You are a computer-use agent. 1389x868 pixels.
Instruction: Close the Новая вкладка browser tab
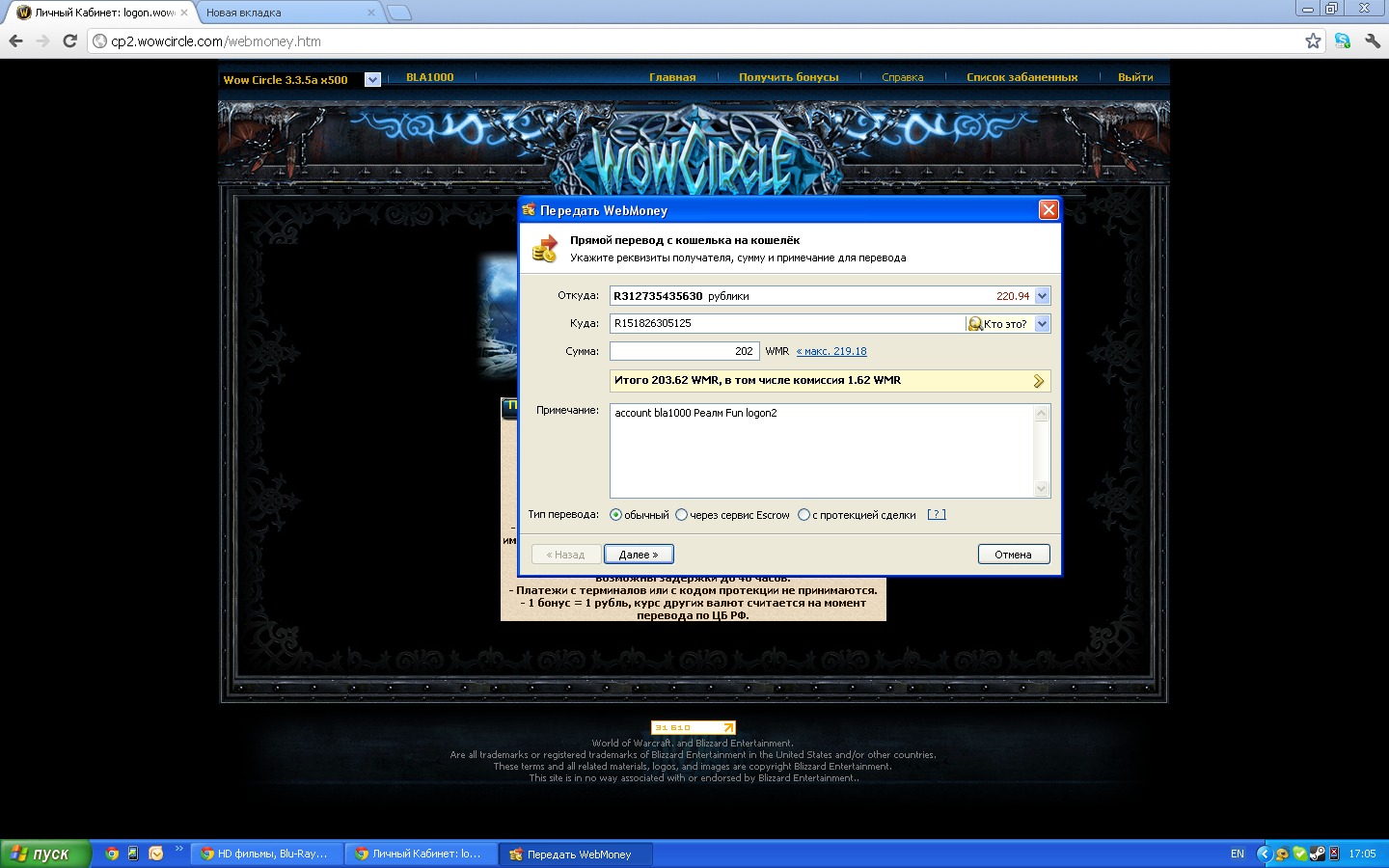(371, 13)
